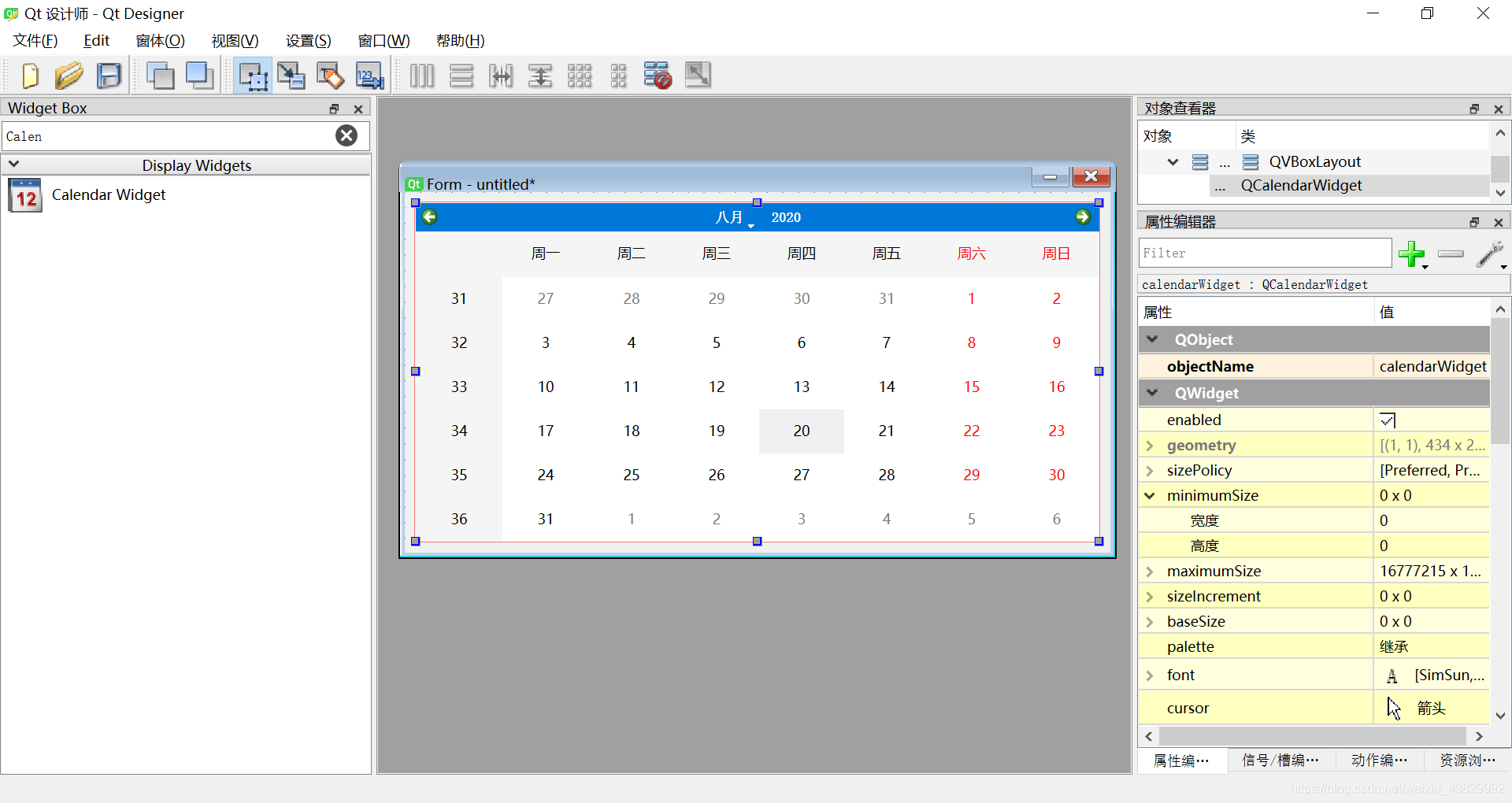1512x803 pixels.
Task: Apply form layout from toolbar
Action: point(619,76)
